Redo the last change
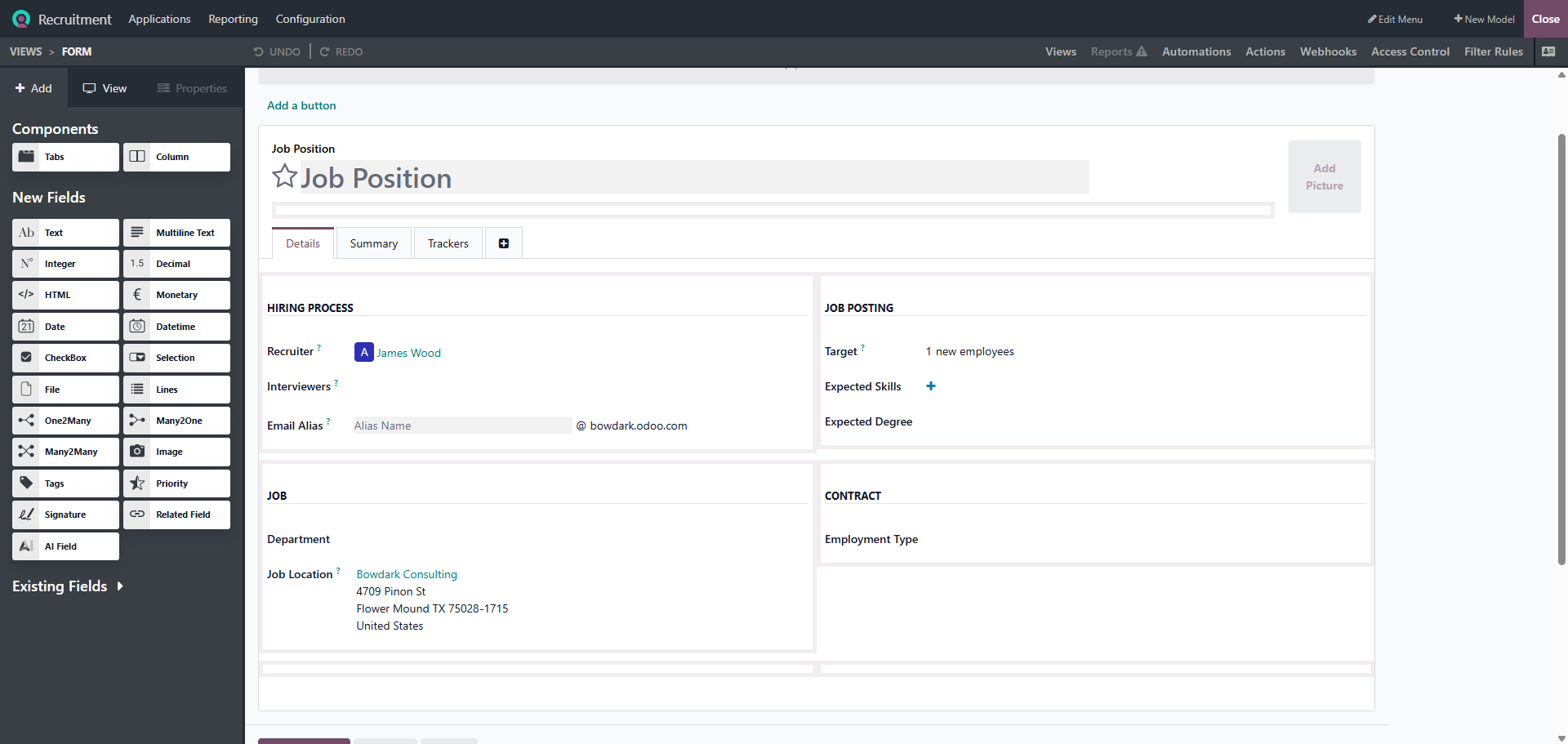Image resolution: width=1568 pixels, height=744 pixels. (x=341, y=51)
